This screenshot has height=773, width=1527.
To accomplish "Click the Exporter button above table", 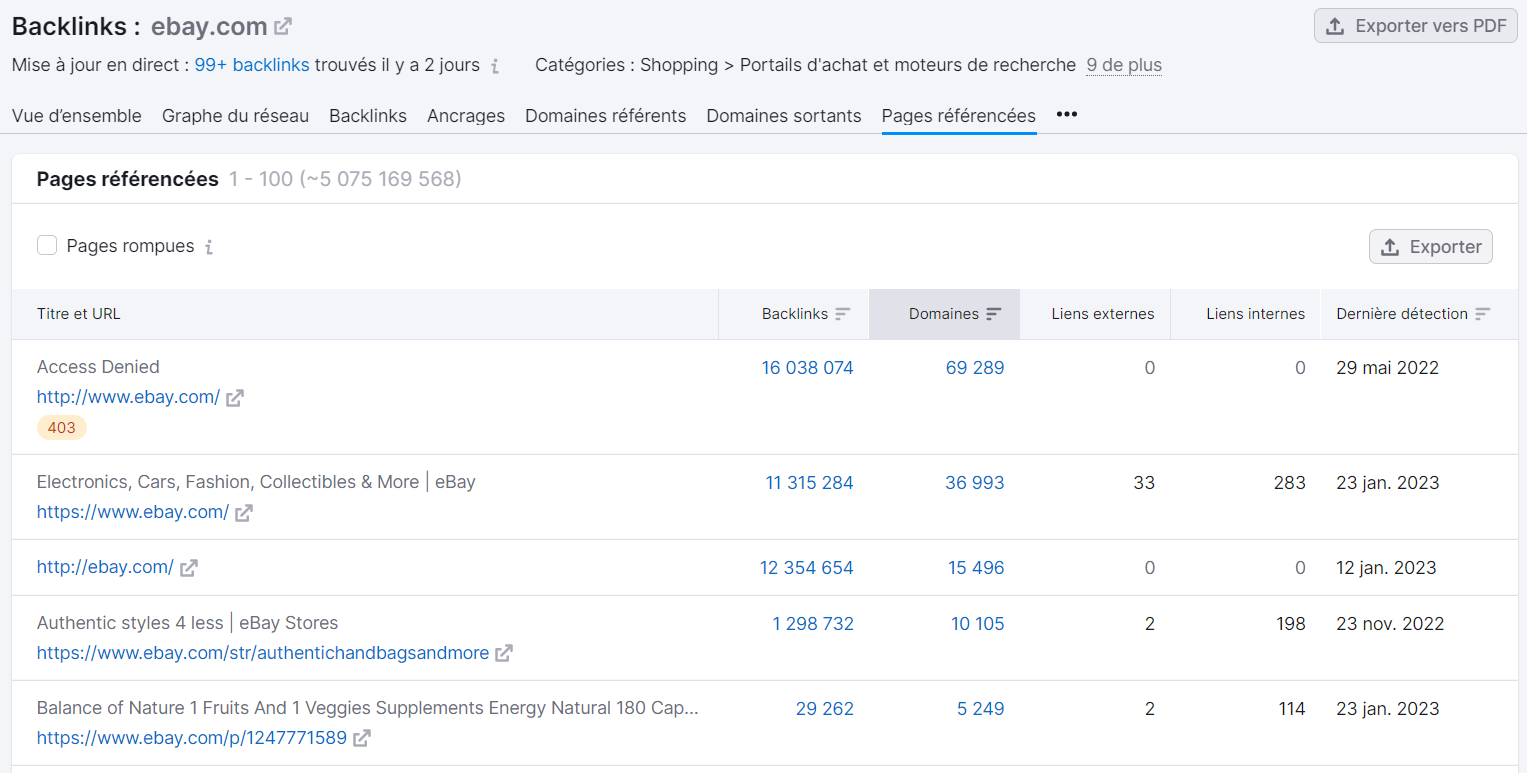I will click(x=1431, y=247).
